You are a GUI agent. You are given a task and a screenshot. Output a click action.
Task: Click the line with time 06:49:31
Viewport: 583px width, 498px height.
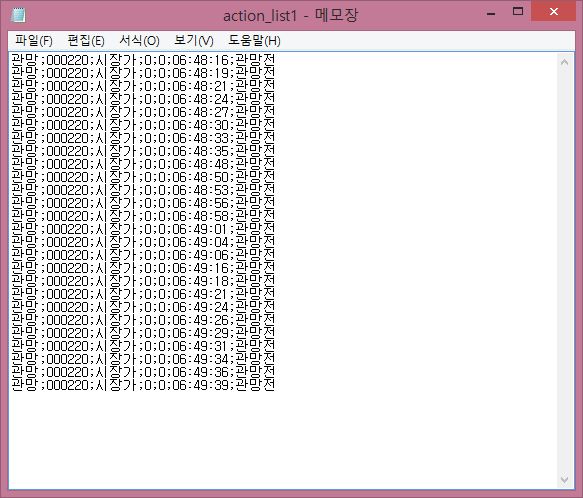[x=143, y=347]
